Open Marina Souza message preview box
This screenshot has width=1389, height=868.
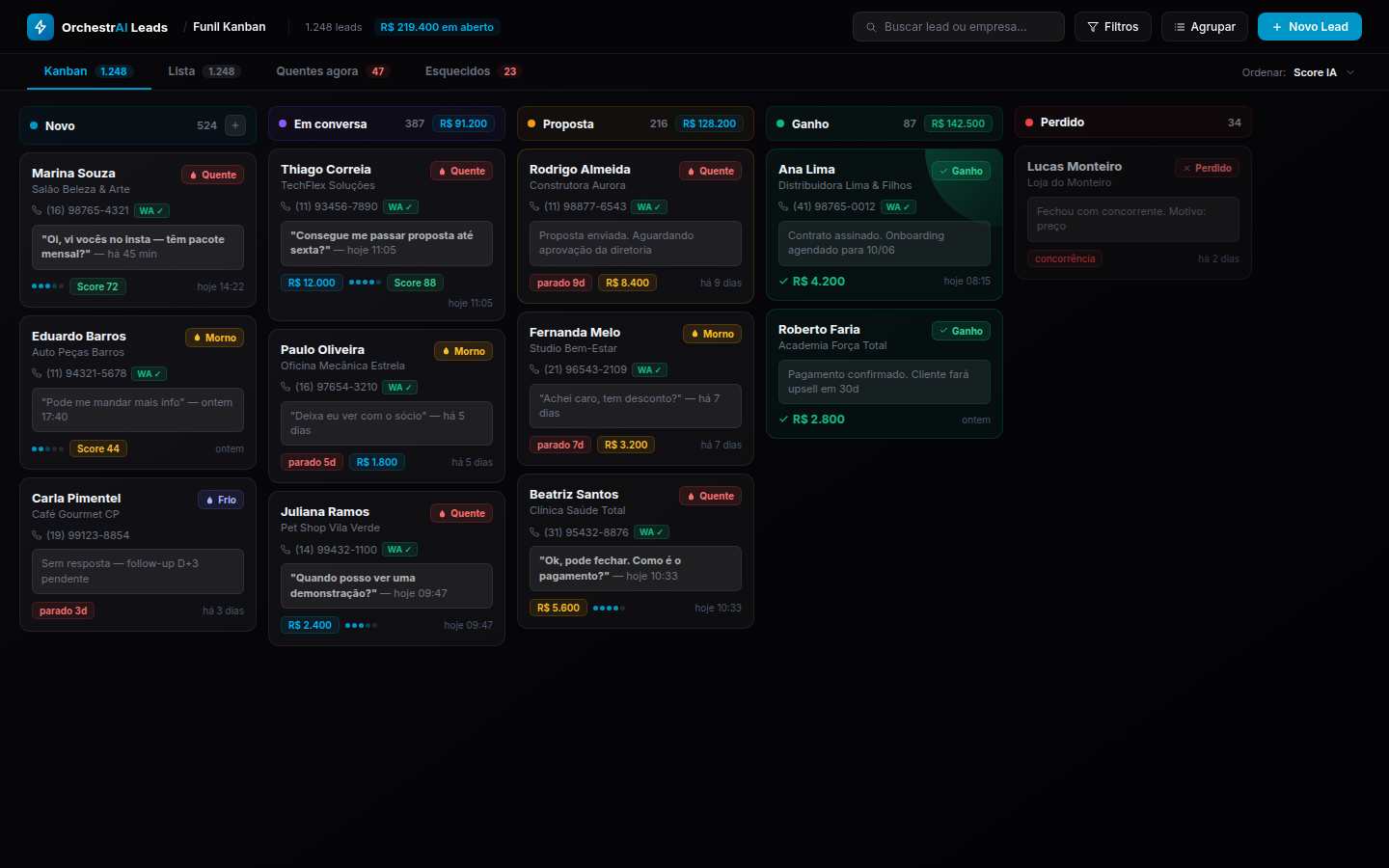click(x=138, y=247)
